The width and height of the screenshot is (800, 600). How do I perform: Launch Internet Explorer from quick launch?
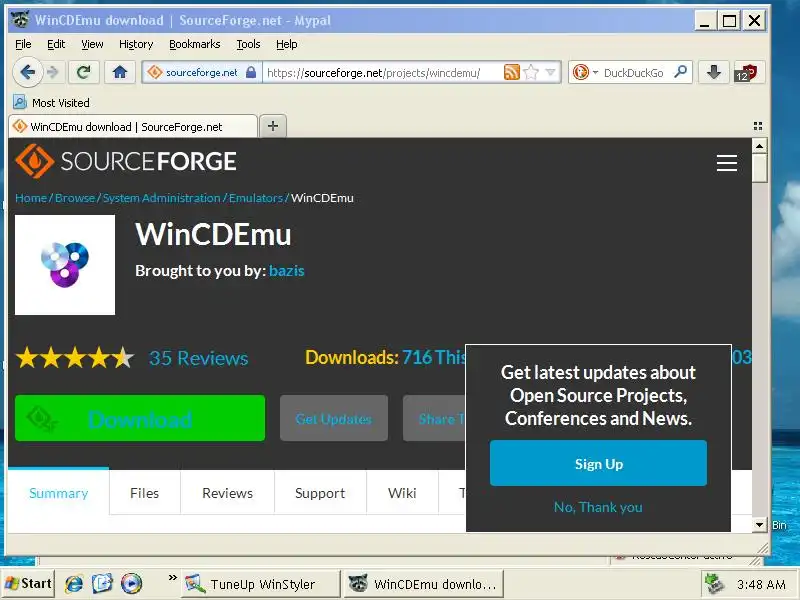point(74,583)
